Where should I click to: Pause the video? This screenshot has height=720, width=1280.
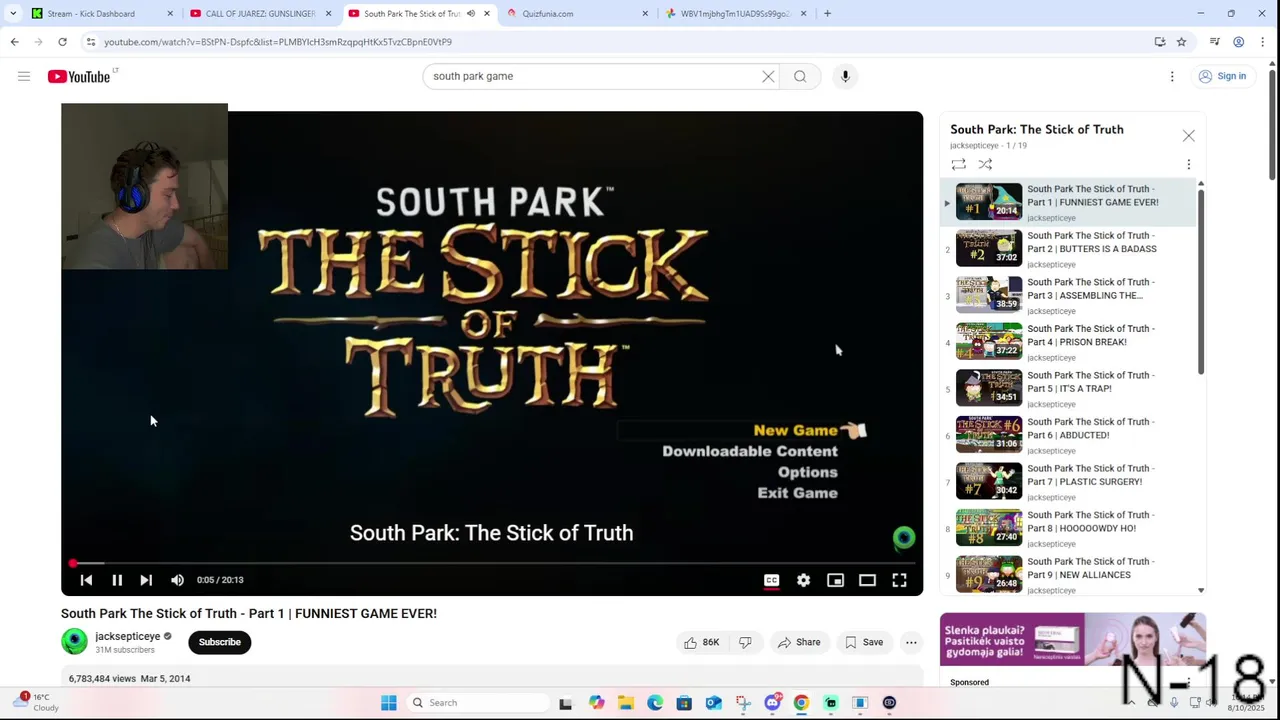[117, 580]
